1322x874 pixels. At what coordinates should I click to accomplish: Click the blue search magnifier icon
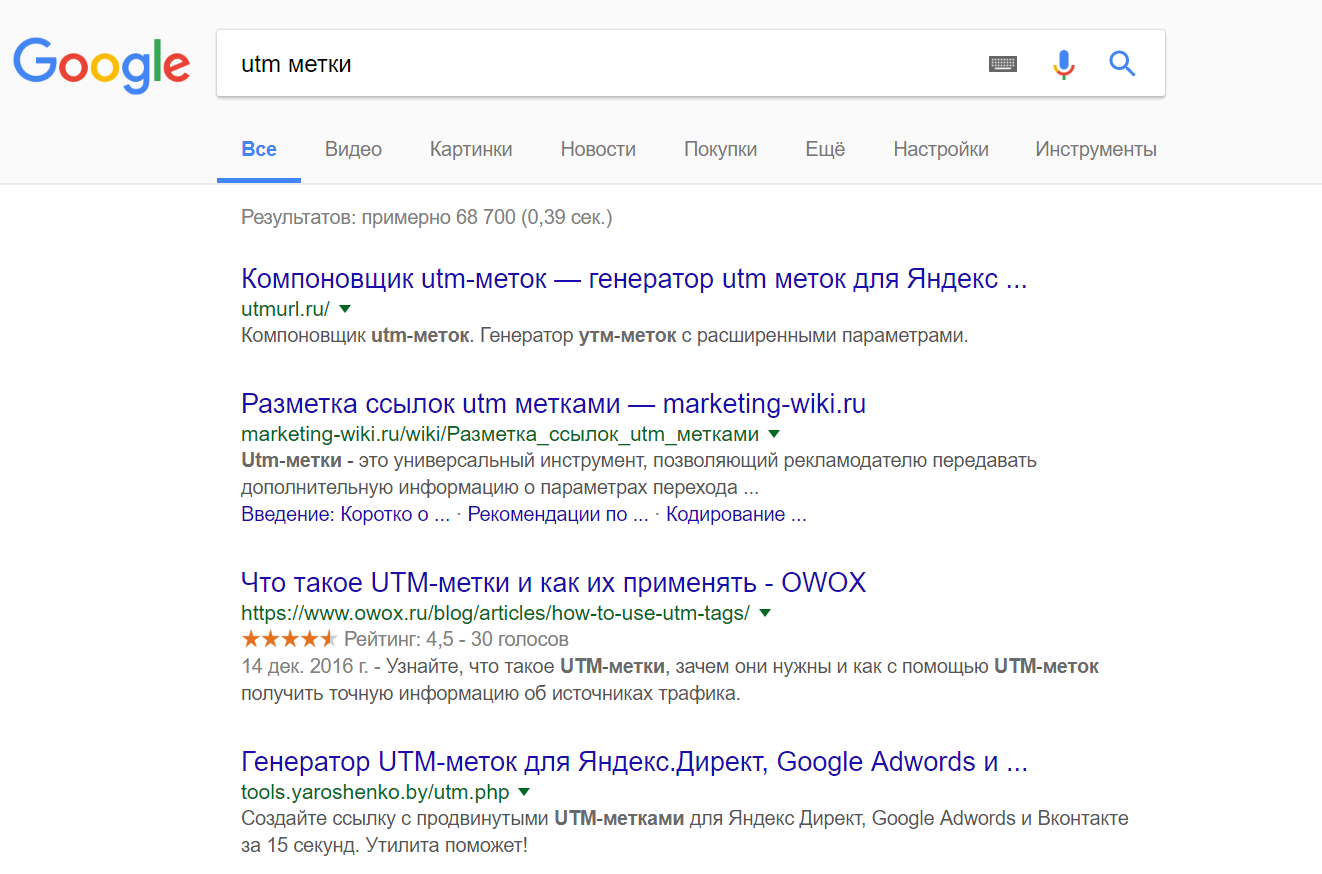click(x=1123, y=64)
